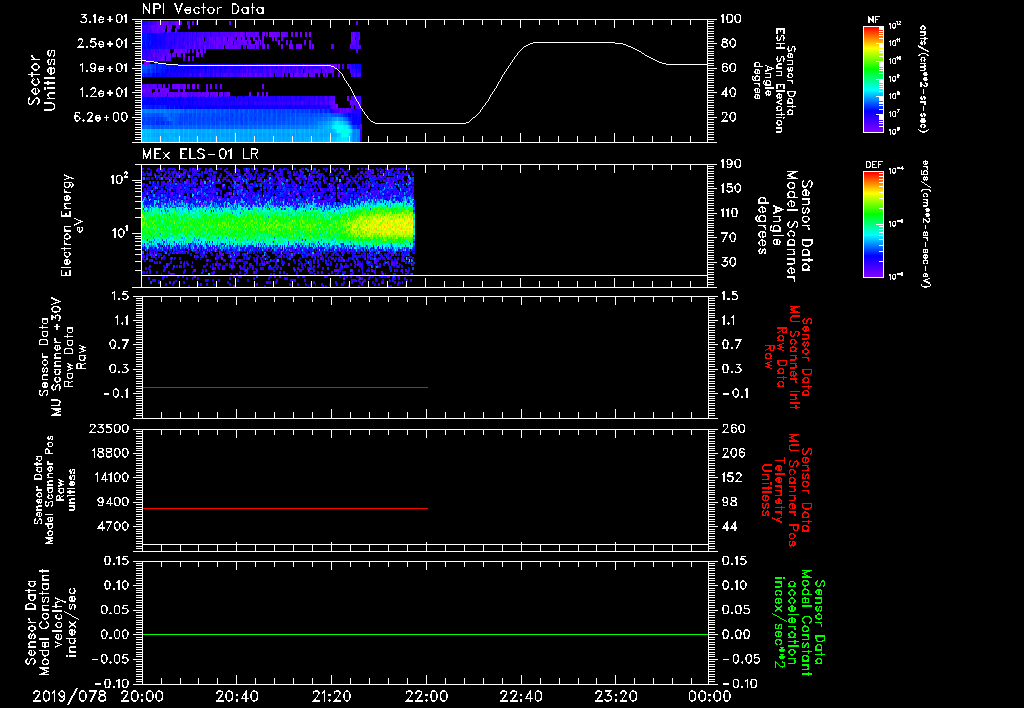Click the '23:20' time axis label
Image resolution: width=1024 pixels, height=708 pixels.
pyautogui.click(x=615, y=696)
